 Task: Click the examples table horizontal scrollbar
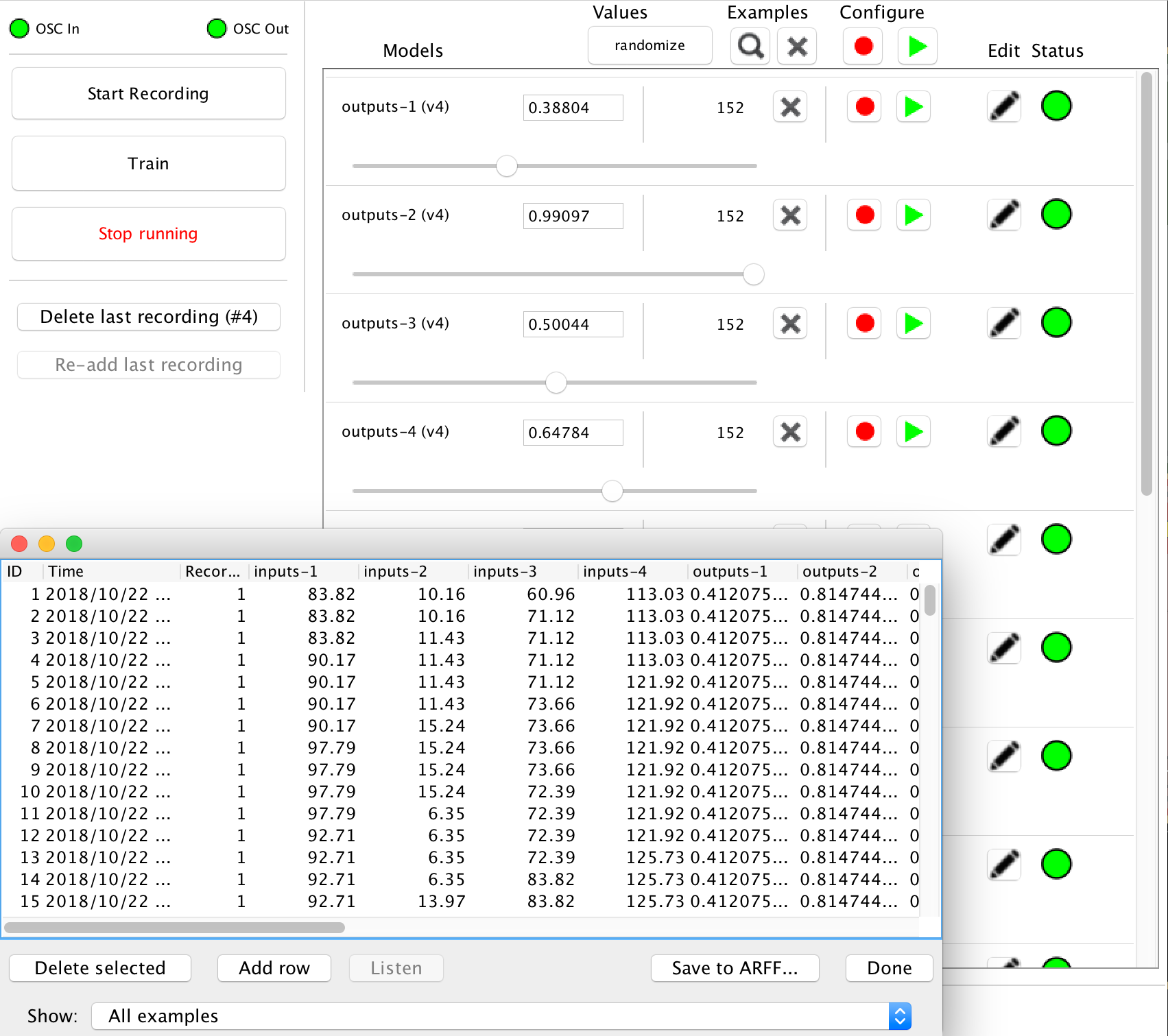coord(174,928)
